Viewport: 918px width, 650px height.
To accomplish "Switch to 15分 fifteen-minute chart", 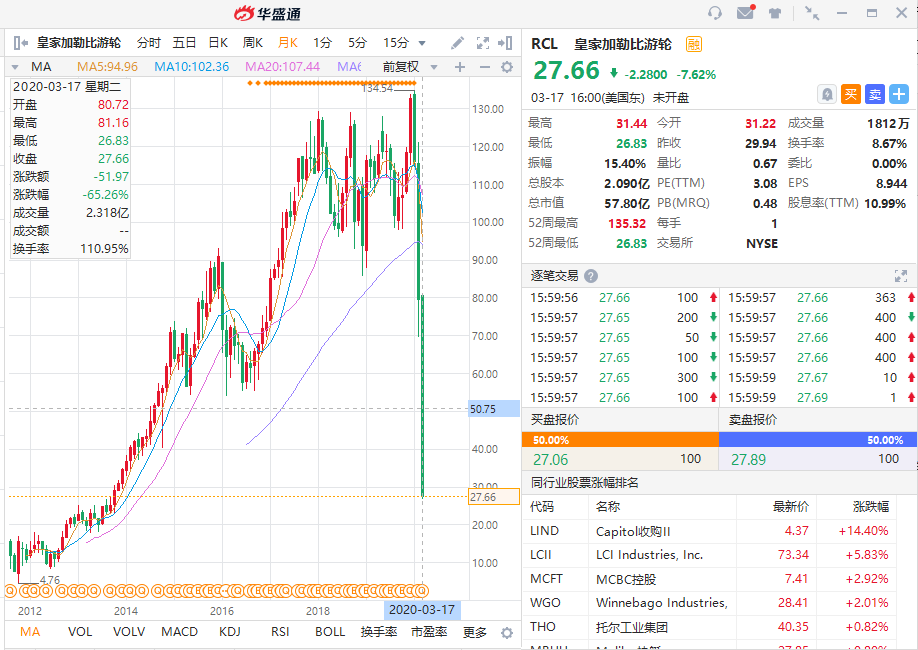I will tap(396, 43).
